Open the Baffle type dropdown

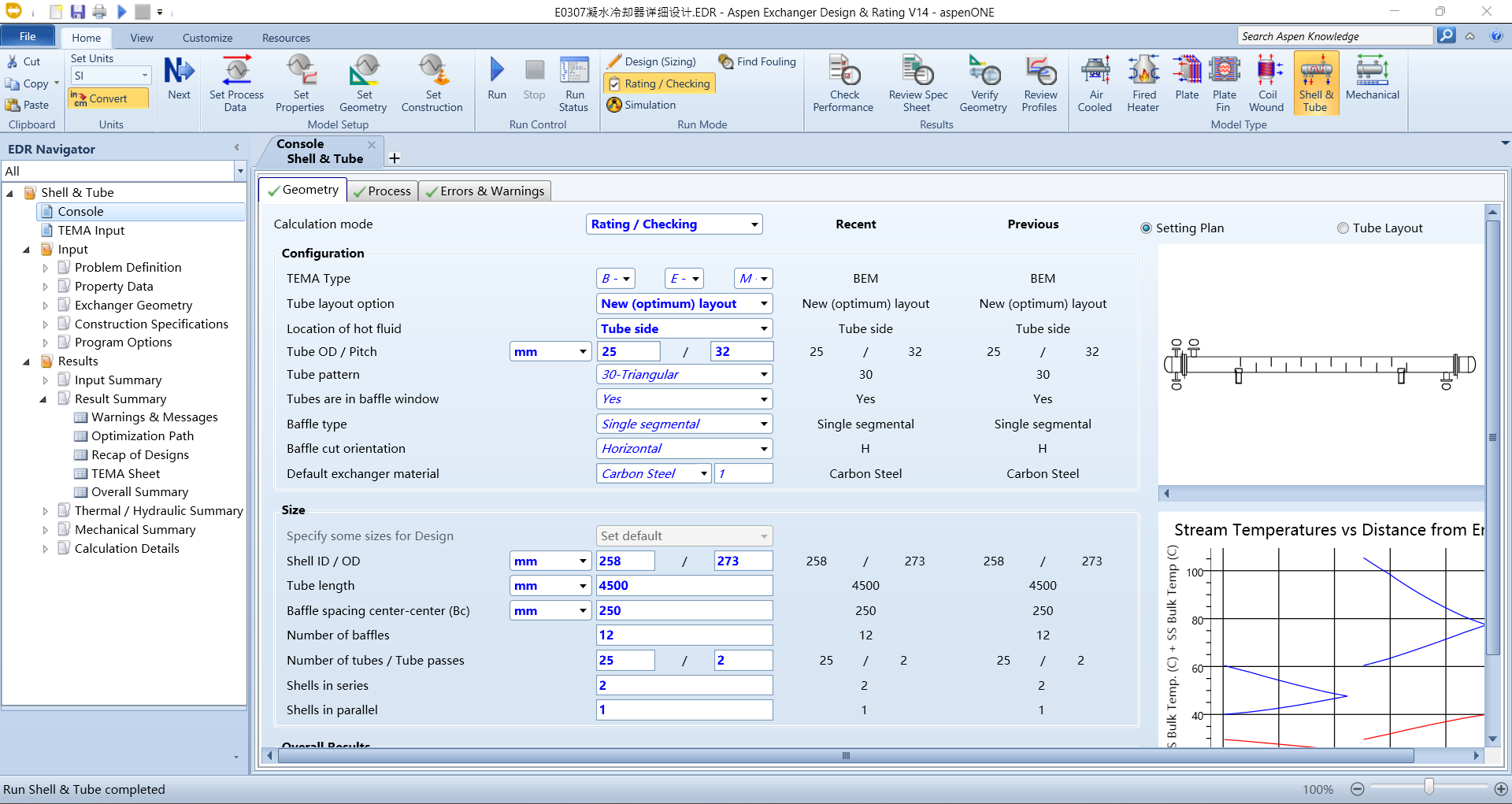[764, 424]
